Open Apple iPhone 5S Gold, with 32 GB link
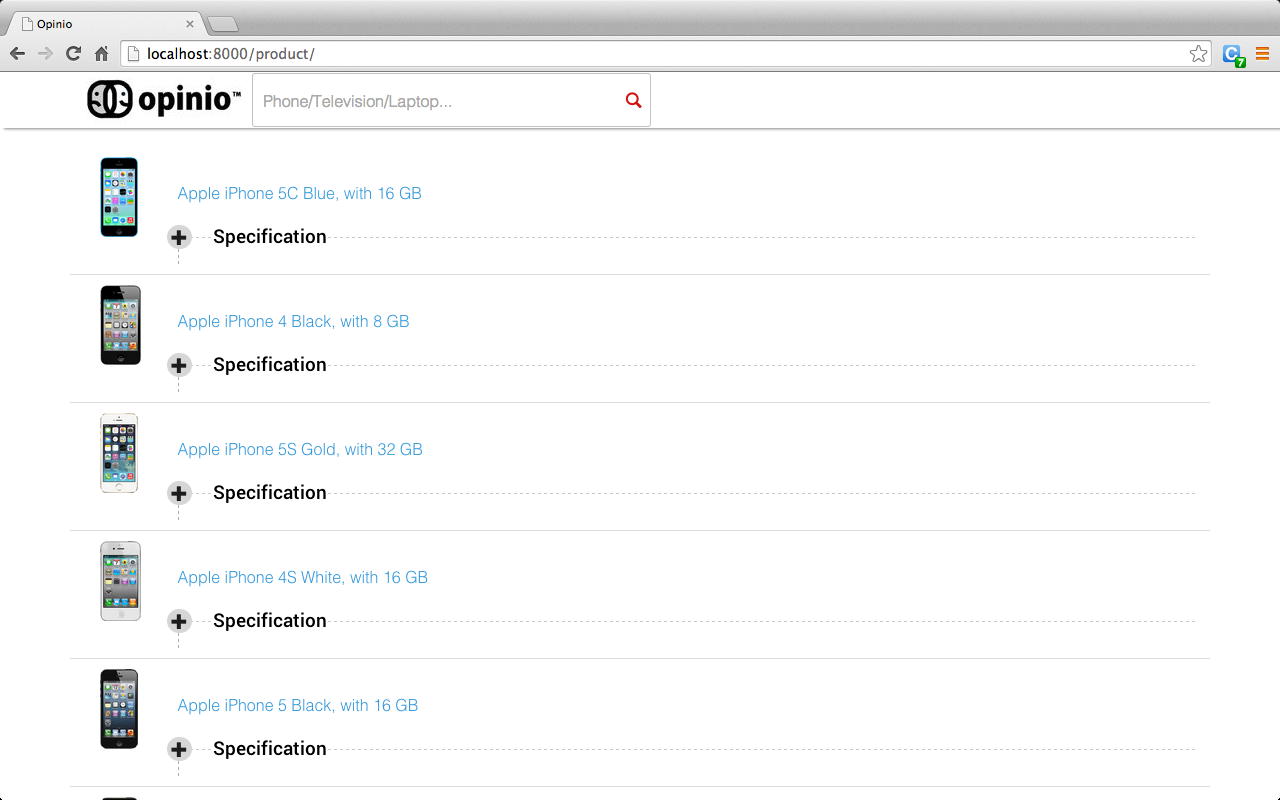The image size is (1280, 800). [300, 449]
